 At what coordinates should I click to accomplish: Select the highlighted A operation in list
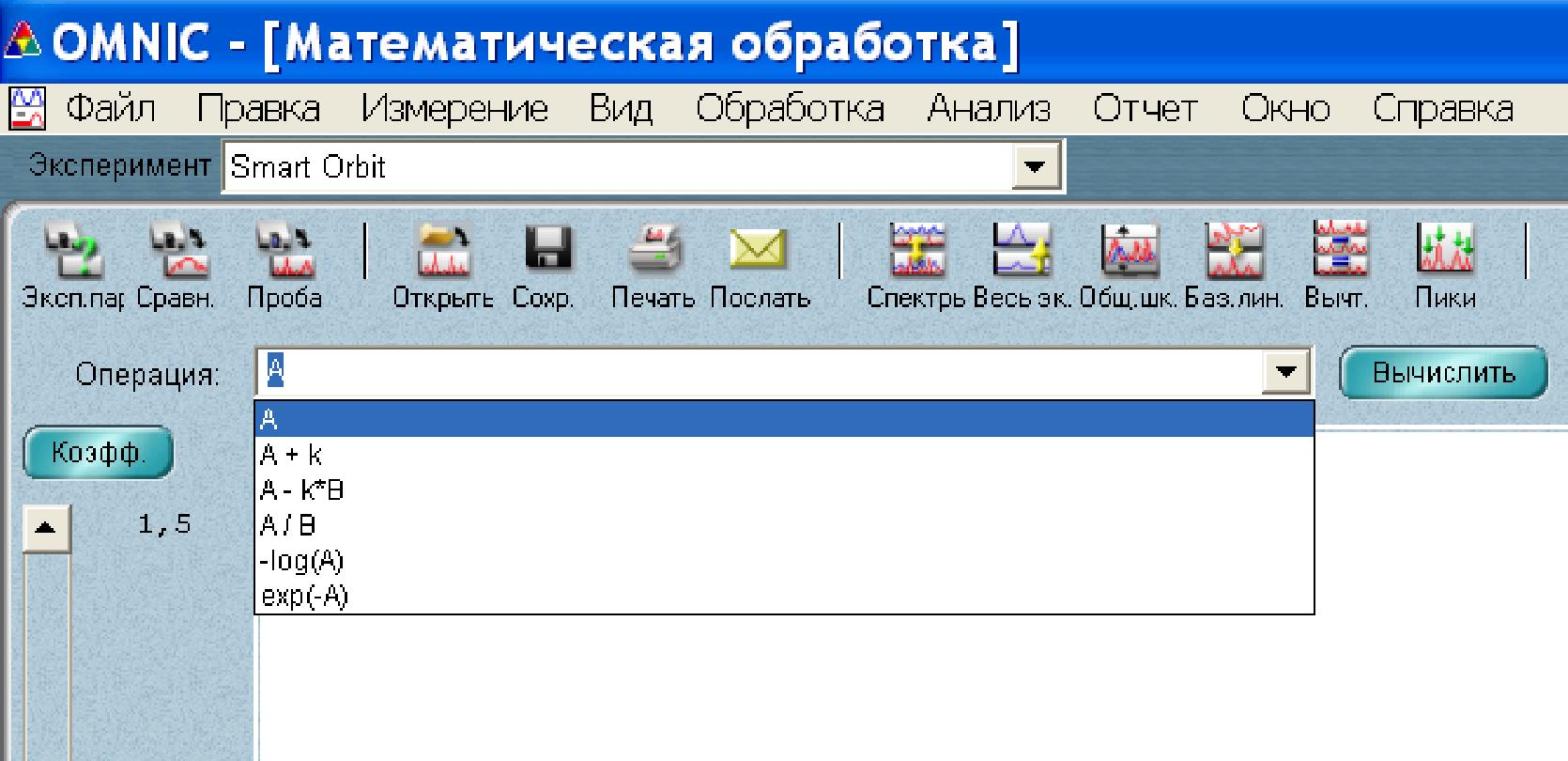coord(784,419)
